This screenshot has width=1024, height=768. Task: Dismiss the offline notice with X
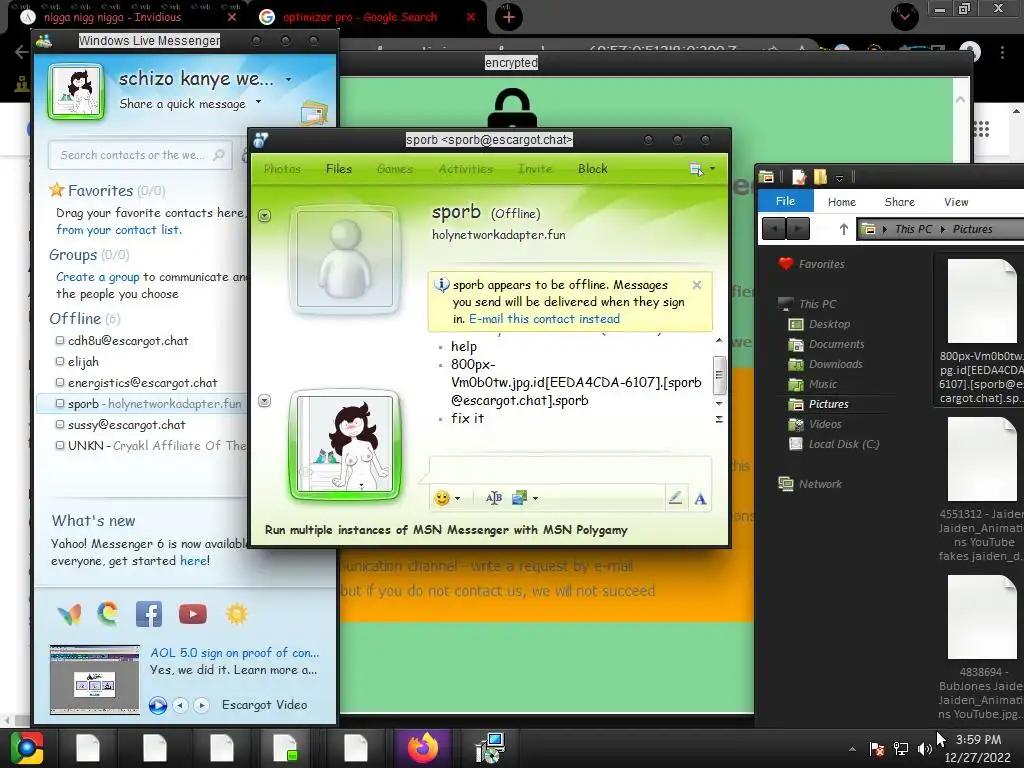pyautogui.click(x=697, y=285)
